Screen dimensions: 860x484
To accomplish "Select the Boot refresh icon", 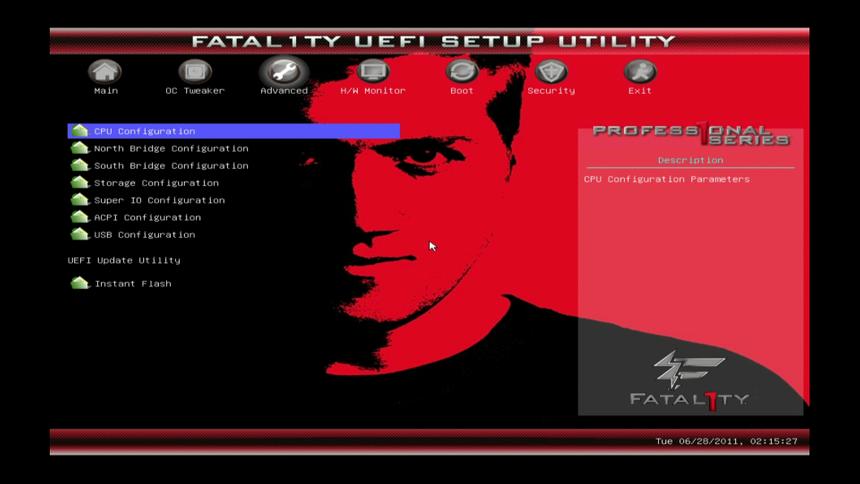I will tap(462, 71).
